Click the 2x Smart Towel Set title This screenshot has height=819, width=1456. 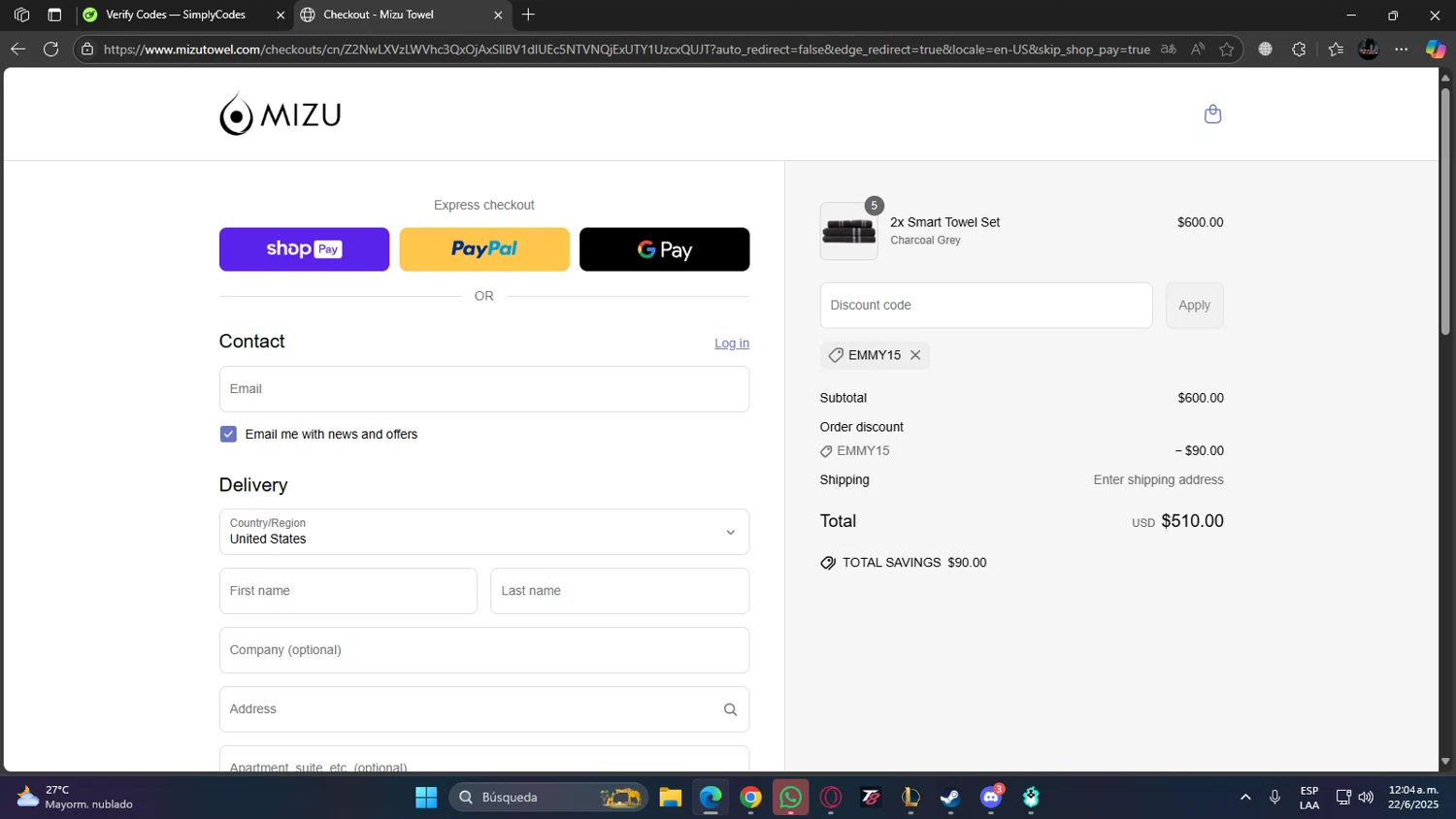click(945, 222)
